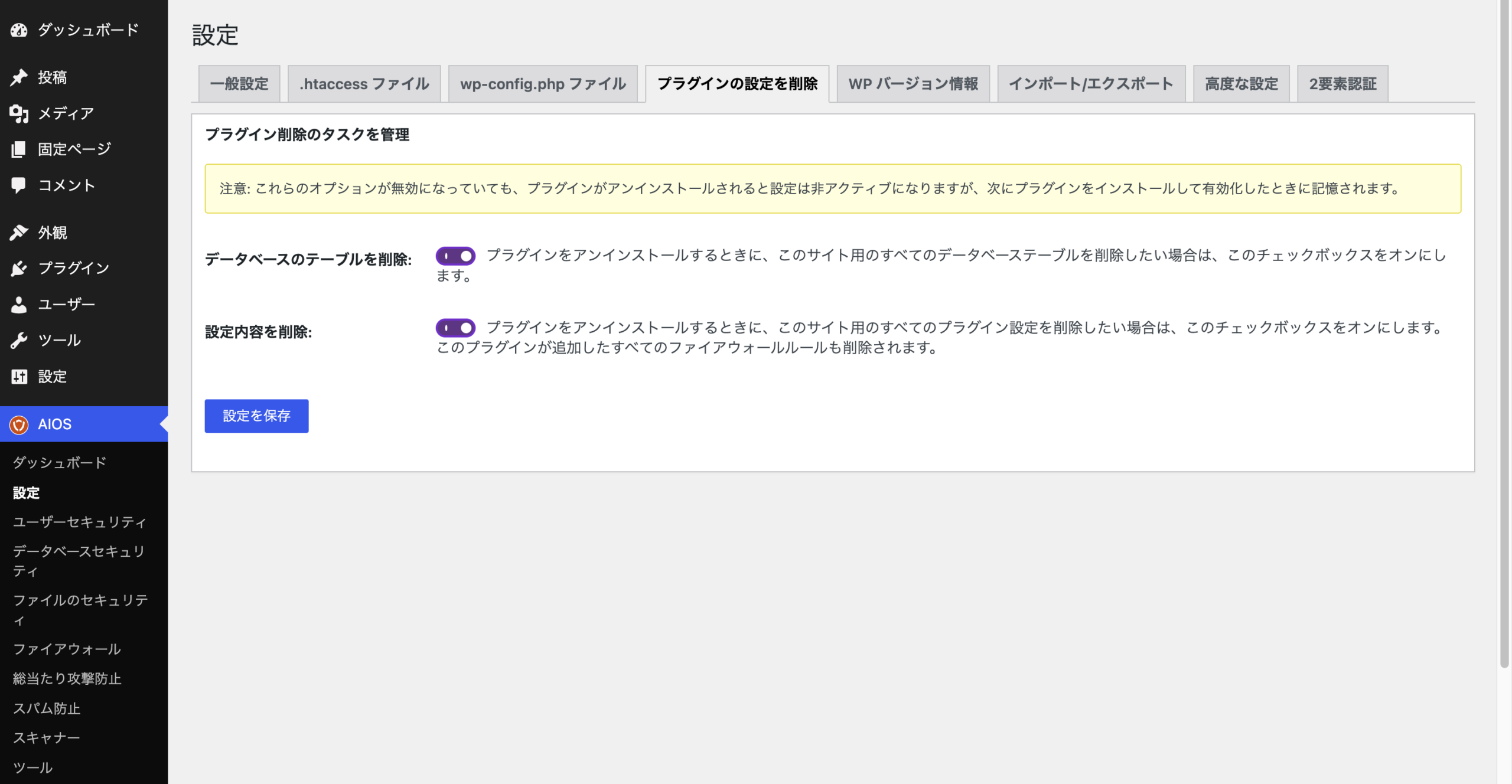This screenshot has height=784, width=1512.
Task: Click the wrench icon beside ツール
Action: pyautogui.click(x=19, y=341)
